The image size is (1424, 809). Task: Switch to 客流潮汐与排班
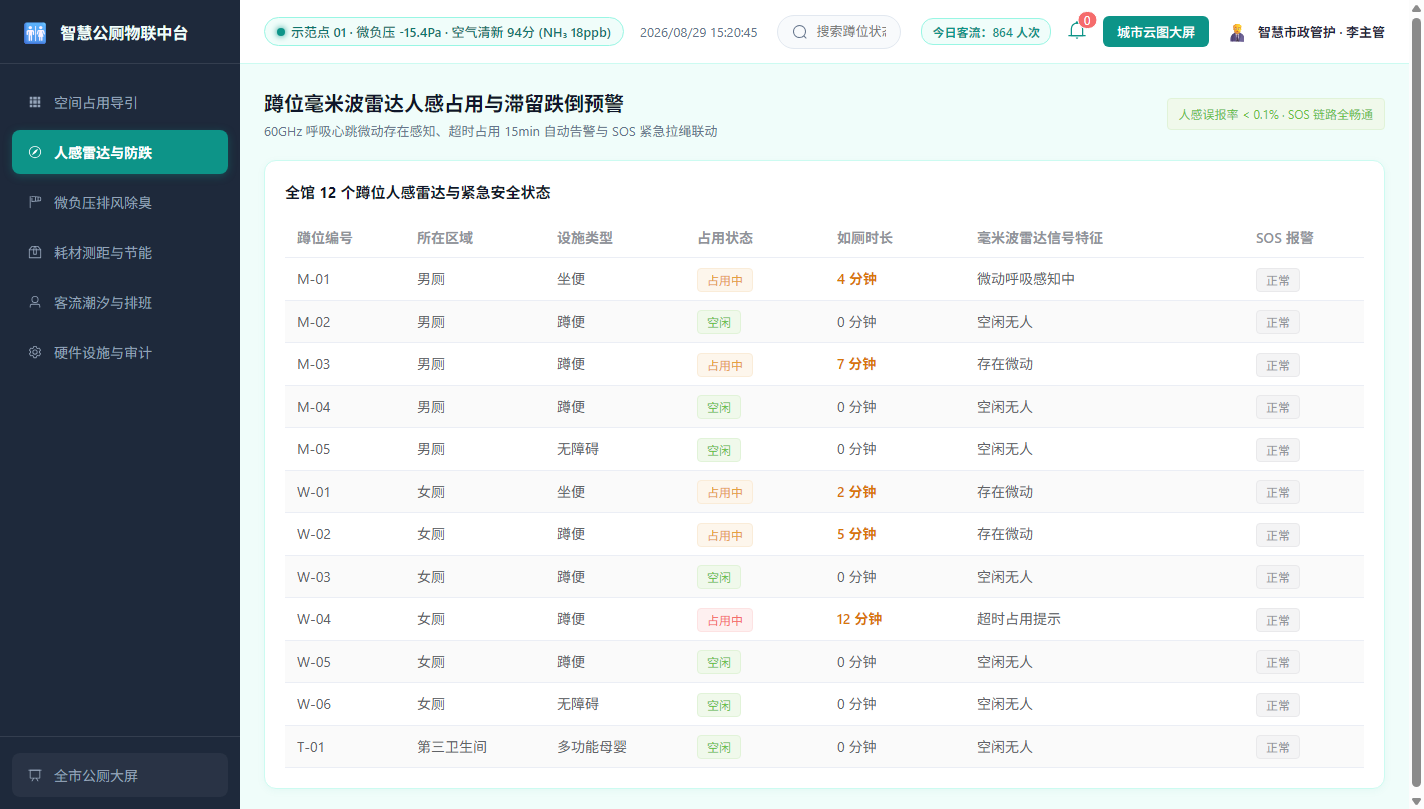click(x=120, y=302)
